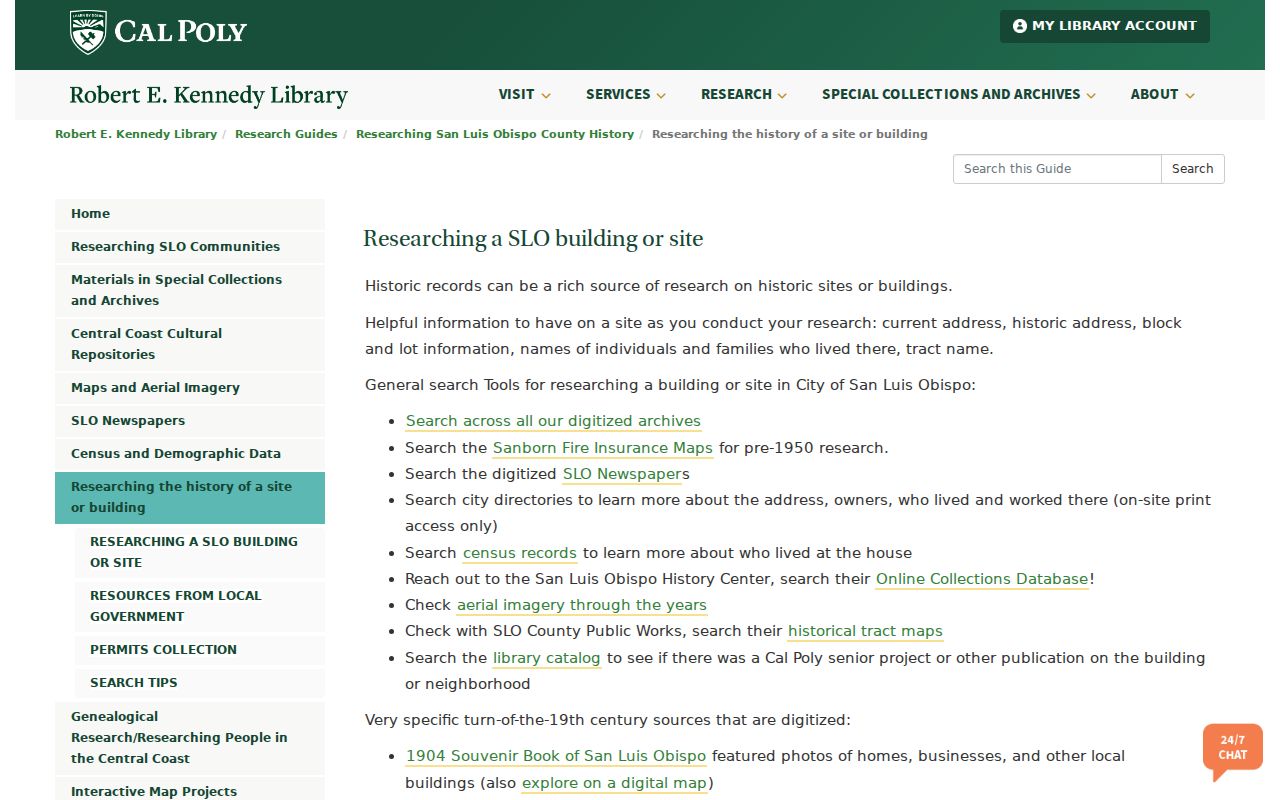Open Online Collections Database link
Screen dimensions: 1280x800
coord(982,579)
